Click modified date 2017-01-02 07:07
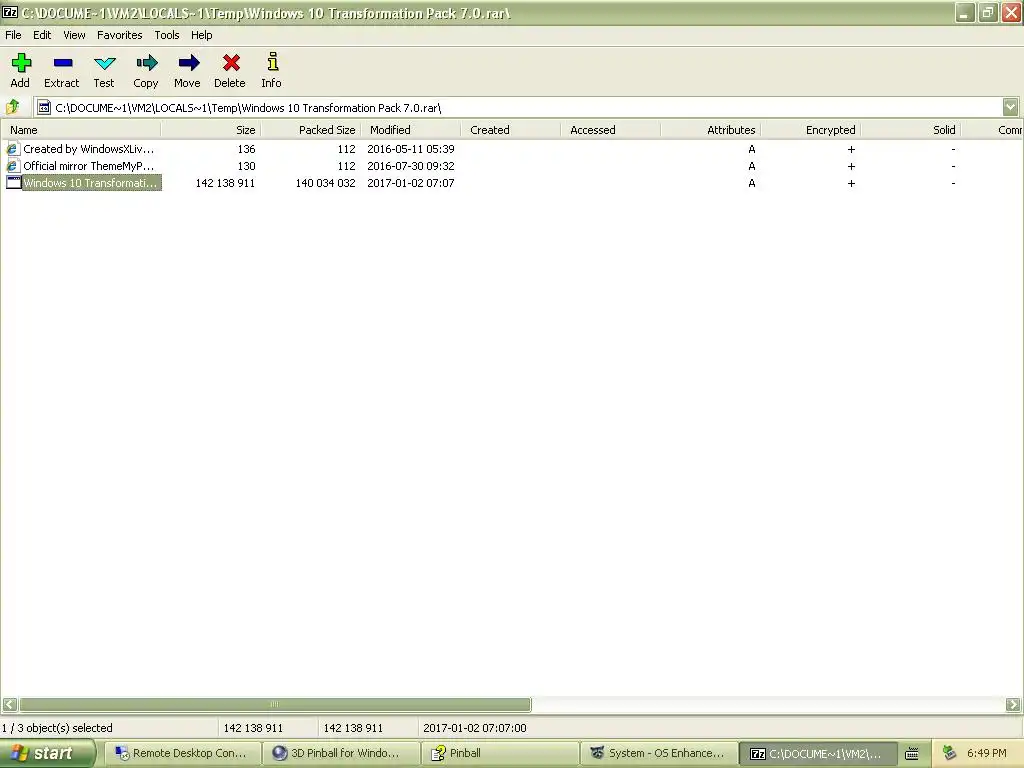 [x=411, y=183]
